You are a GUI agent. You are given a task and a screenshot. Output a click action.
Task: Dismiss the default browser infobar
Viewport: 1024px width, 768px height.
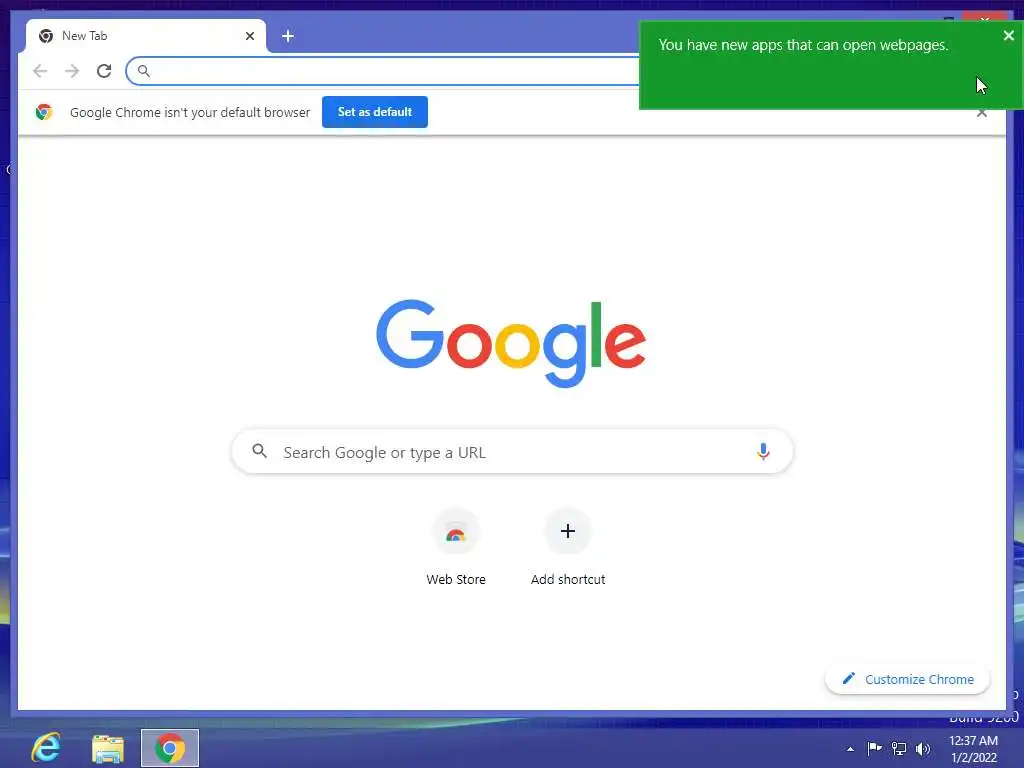point(982,113)
